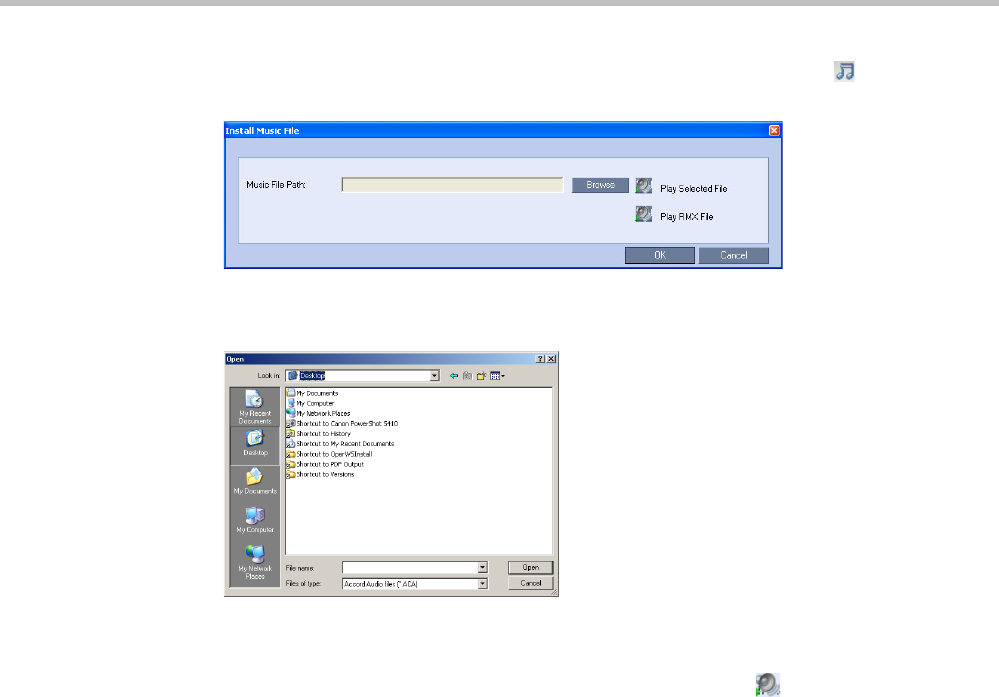Select My Documents in the places bar
Image resolution: width=999 pixels, height=697 pixels.
click(255, 482)
